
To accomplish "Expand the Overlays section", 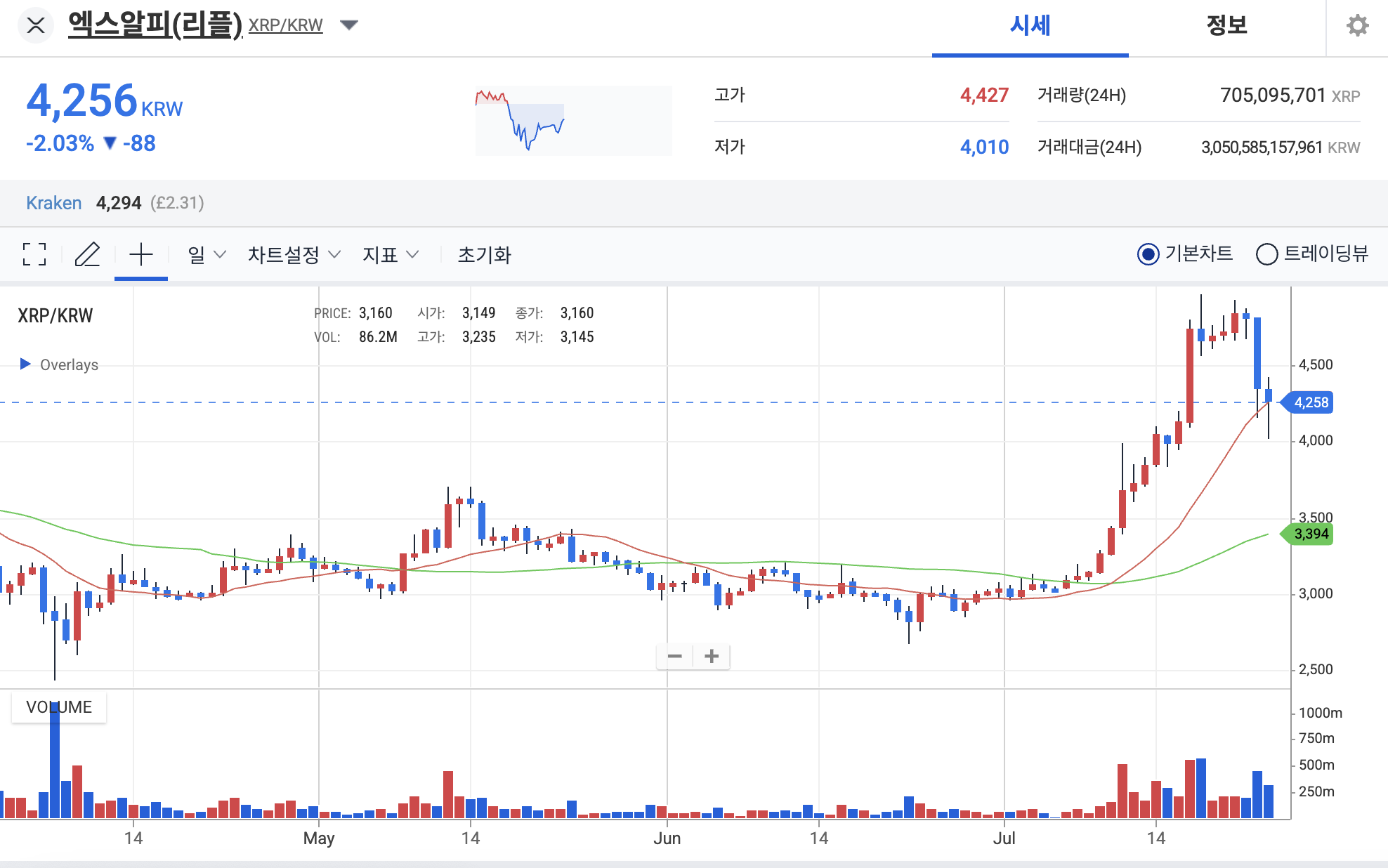I will click(x=26, y=364).
